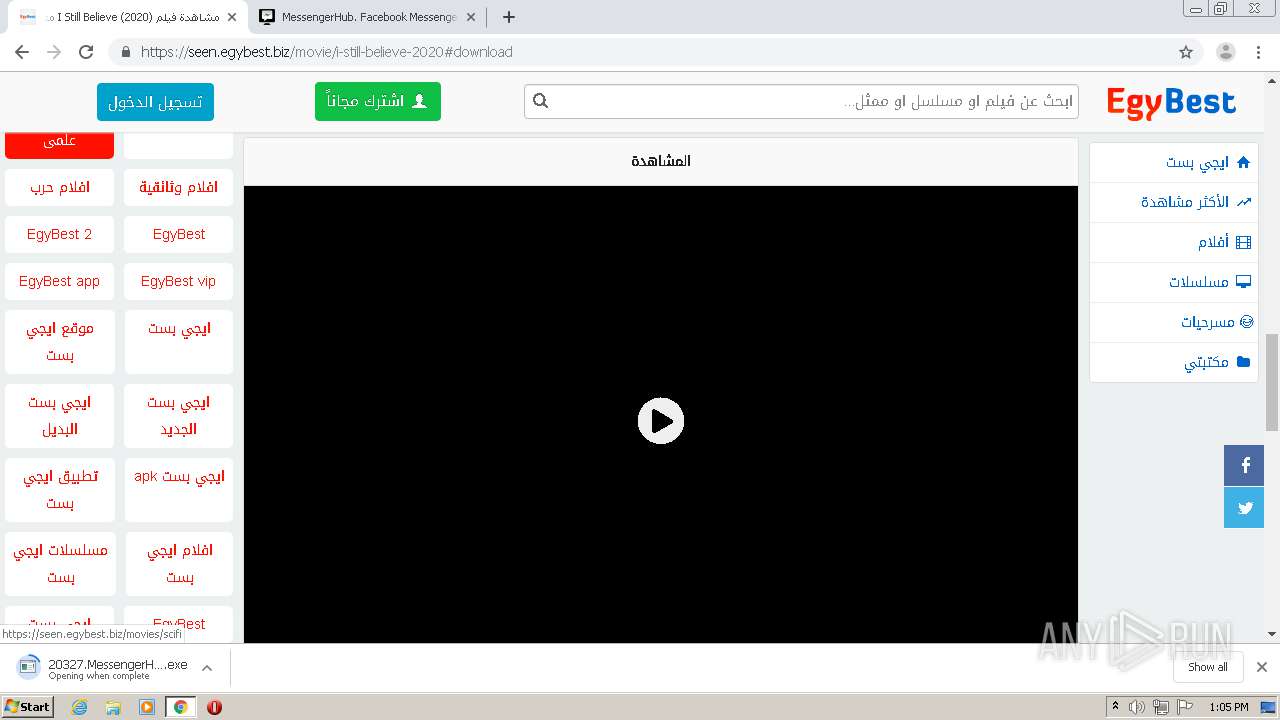Click the افلام حرب tag
1280x720 pixels.
pyautogui.click(x=59, y=187)
